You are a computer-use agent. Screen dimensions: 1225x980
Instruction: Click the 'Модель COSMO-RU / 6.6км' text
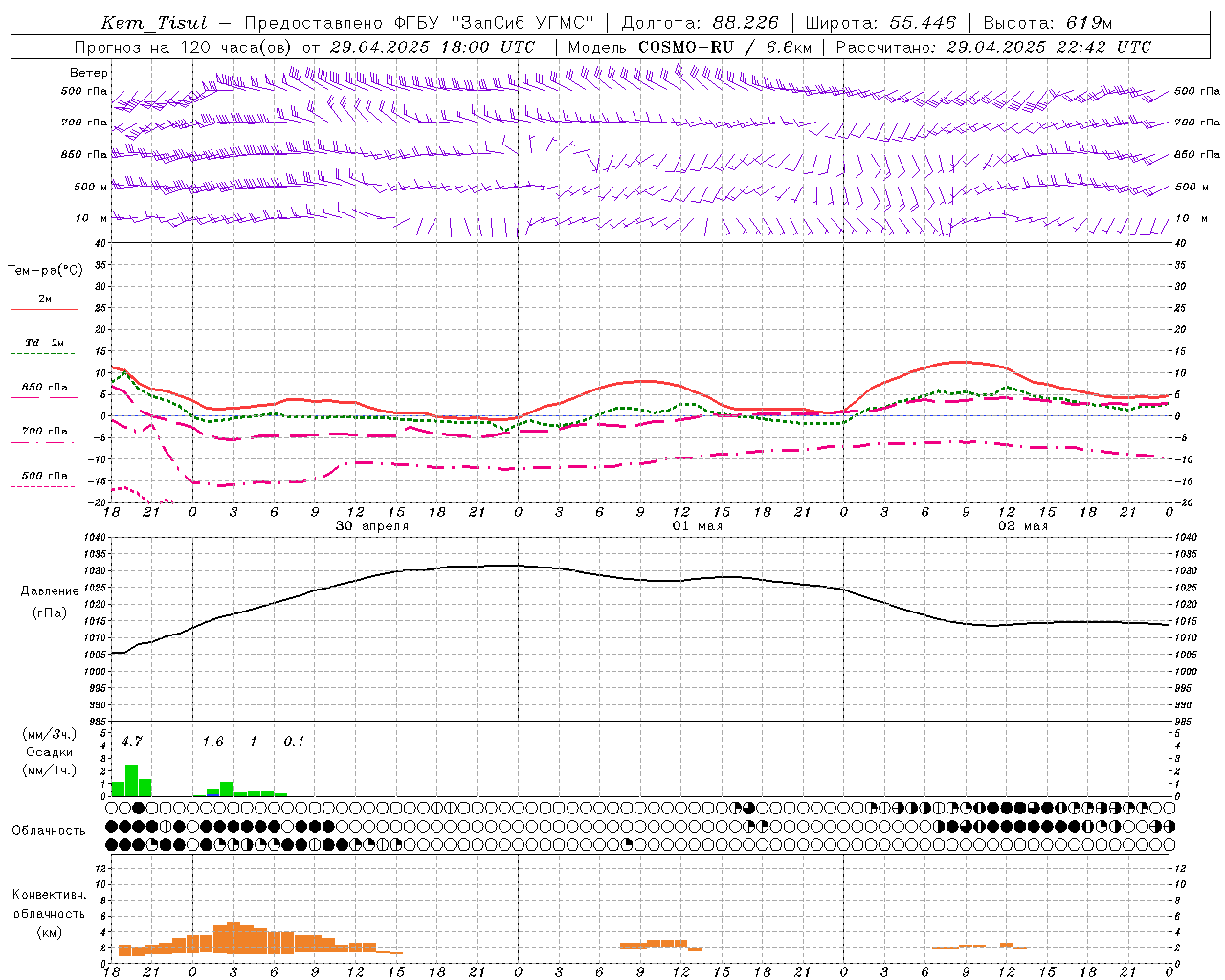[689, 47]
